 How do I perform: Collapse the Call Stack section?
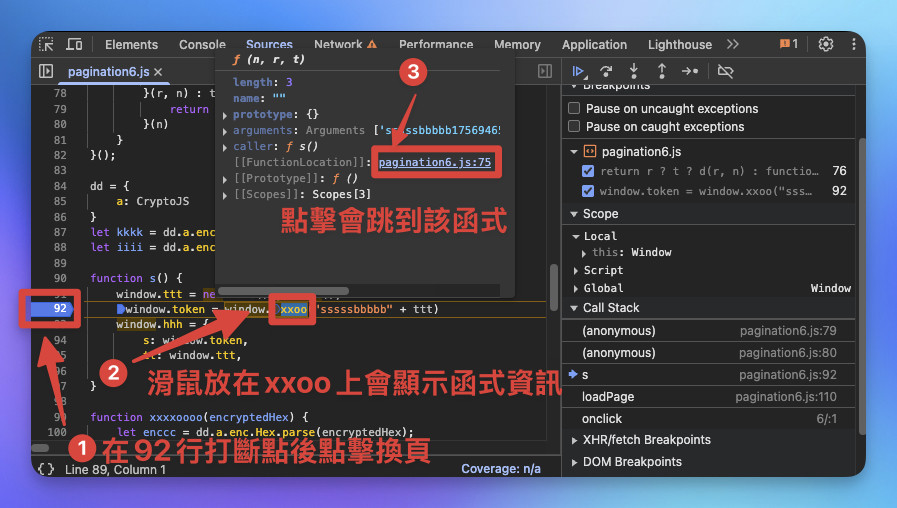pyautogui.click(x=574, y=308)
